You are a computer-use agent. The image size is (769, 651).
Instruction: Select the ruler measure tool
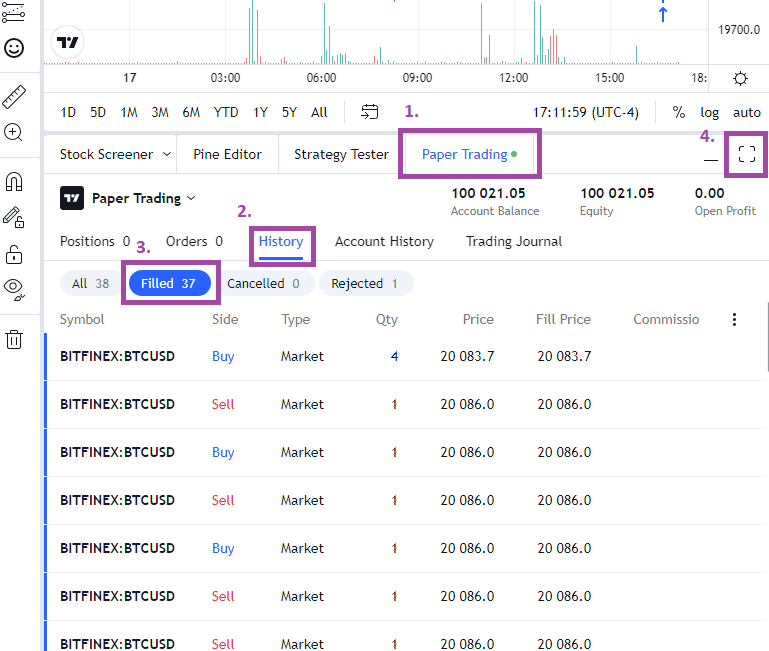pos(14,97)
